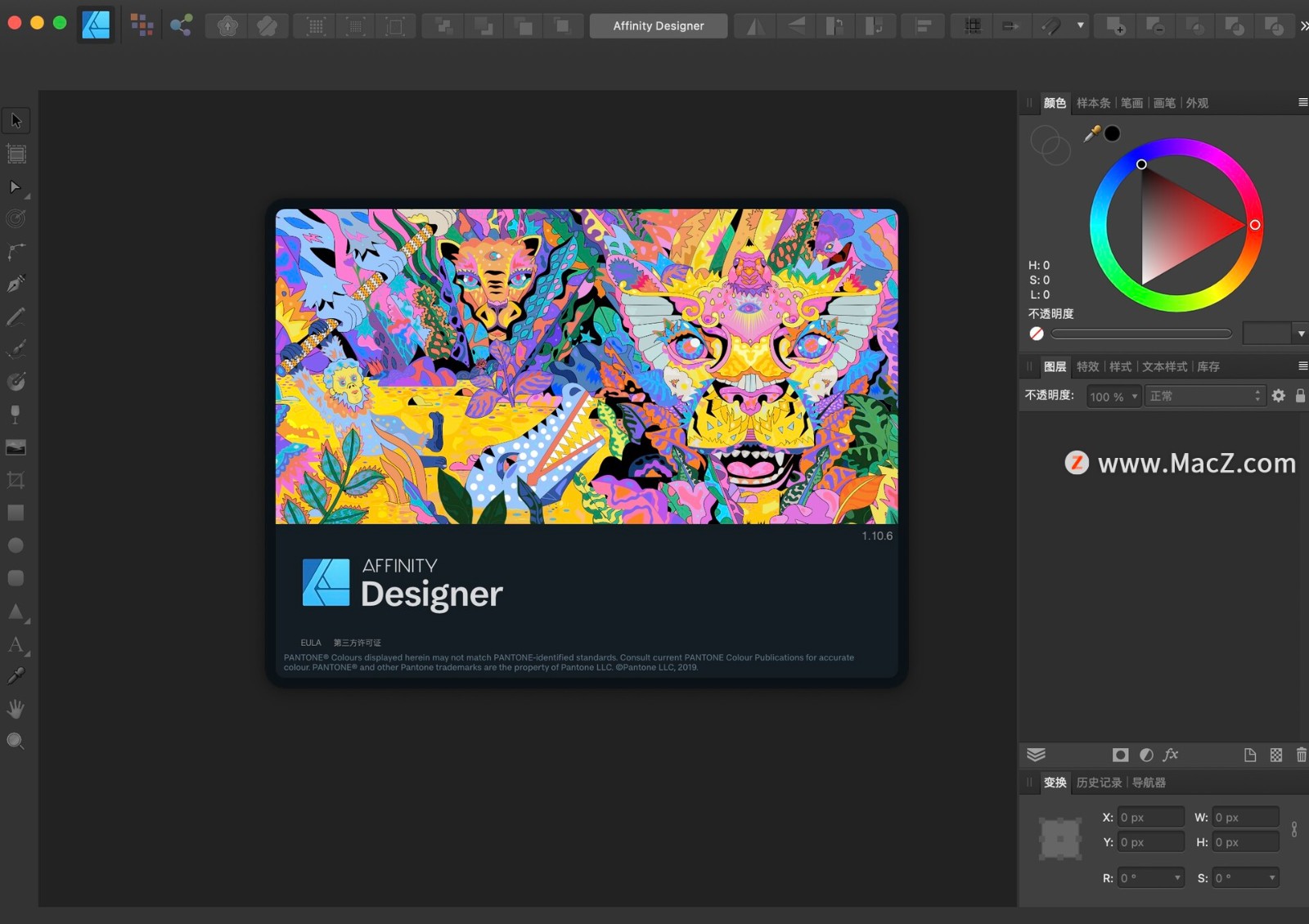This screenshot has height=924, width=1309.
Task: Click the Subtract boolean operation icon
Action: 1155,26
